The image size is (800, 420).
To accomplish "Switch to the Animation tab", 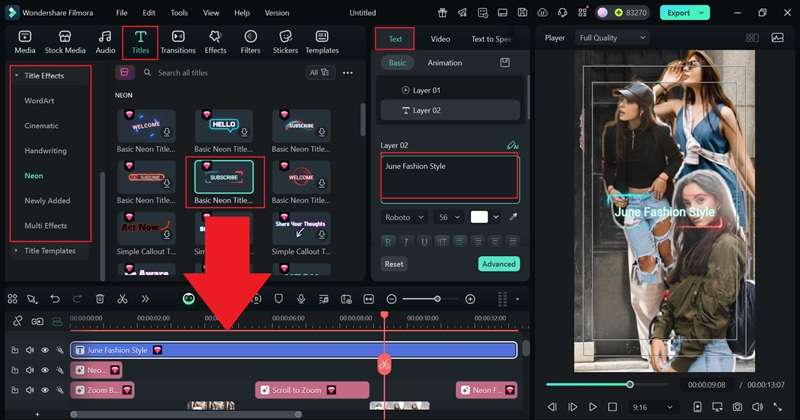I will click(444, 63).
